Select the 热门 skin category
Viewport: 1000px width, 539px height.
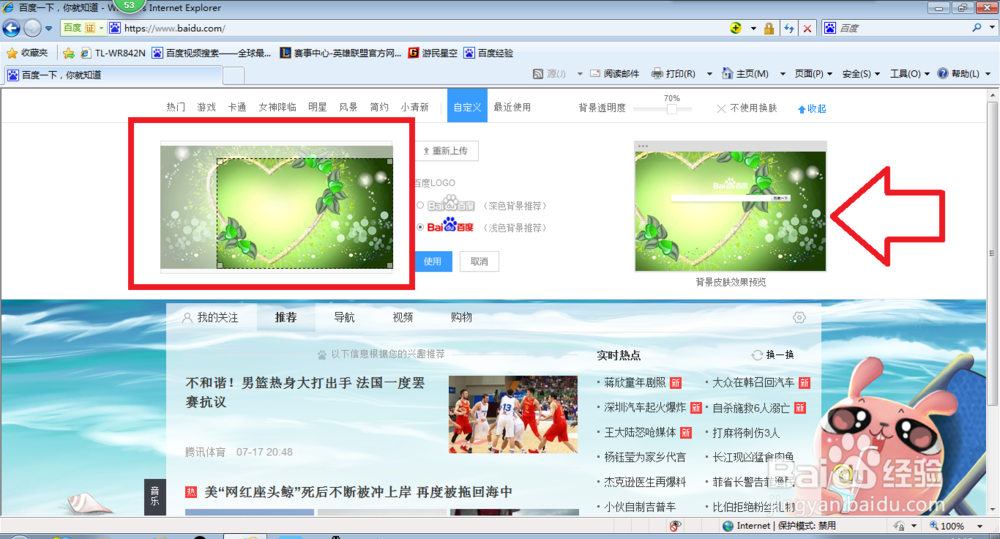[x=176, y=107]
